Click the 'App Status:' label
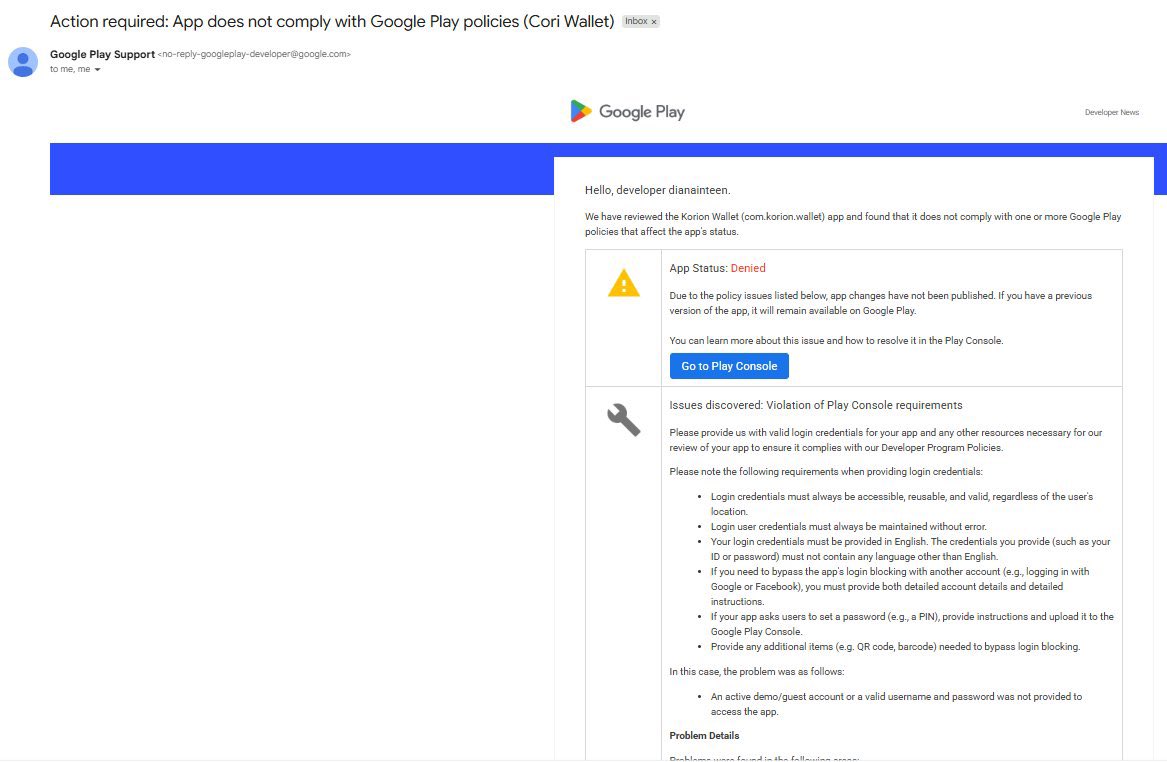1167x762 pixels. pos(698,268)
